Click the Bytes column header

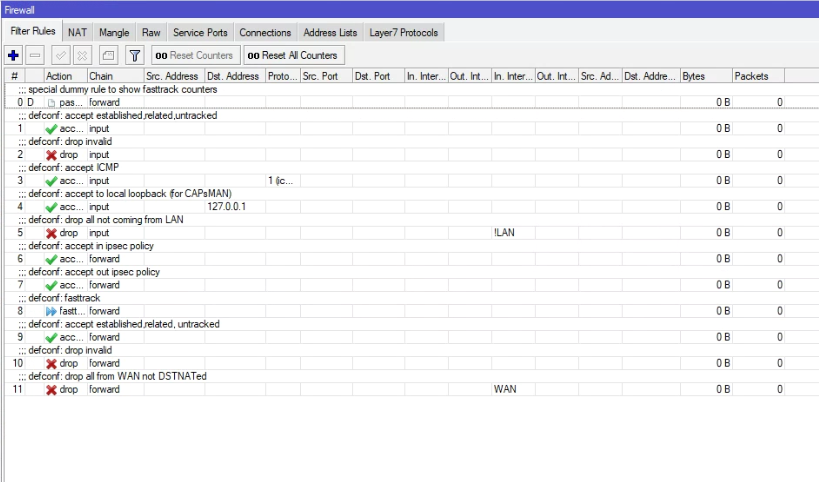pos(706,76)
